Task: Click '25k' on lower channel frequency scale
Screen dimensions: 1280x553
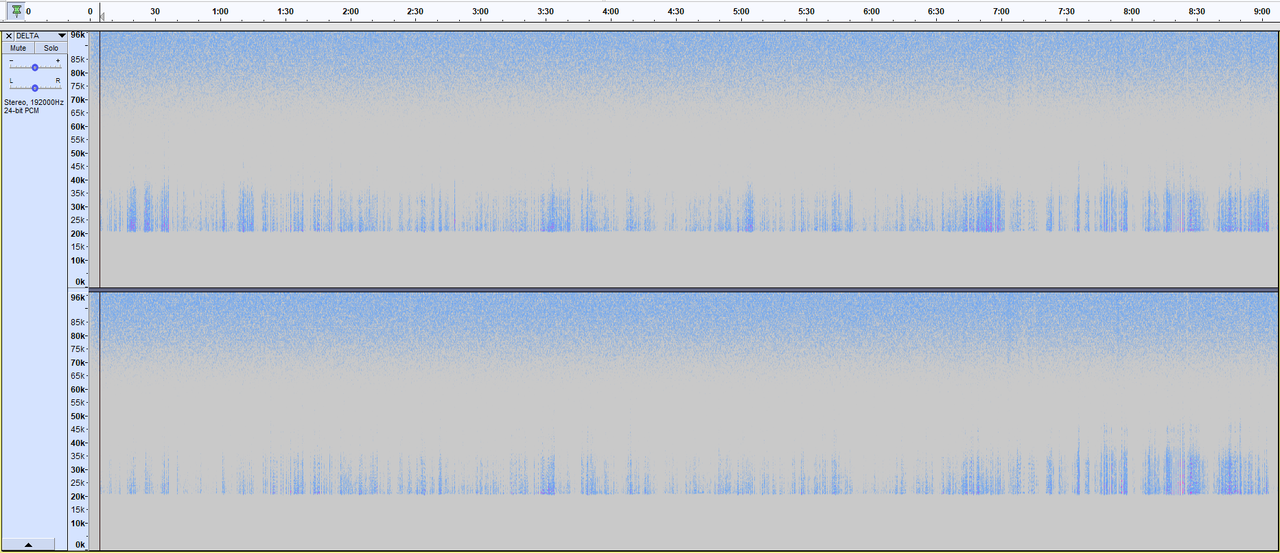Action: [x=78, y=483]
